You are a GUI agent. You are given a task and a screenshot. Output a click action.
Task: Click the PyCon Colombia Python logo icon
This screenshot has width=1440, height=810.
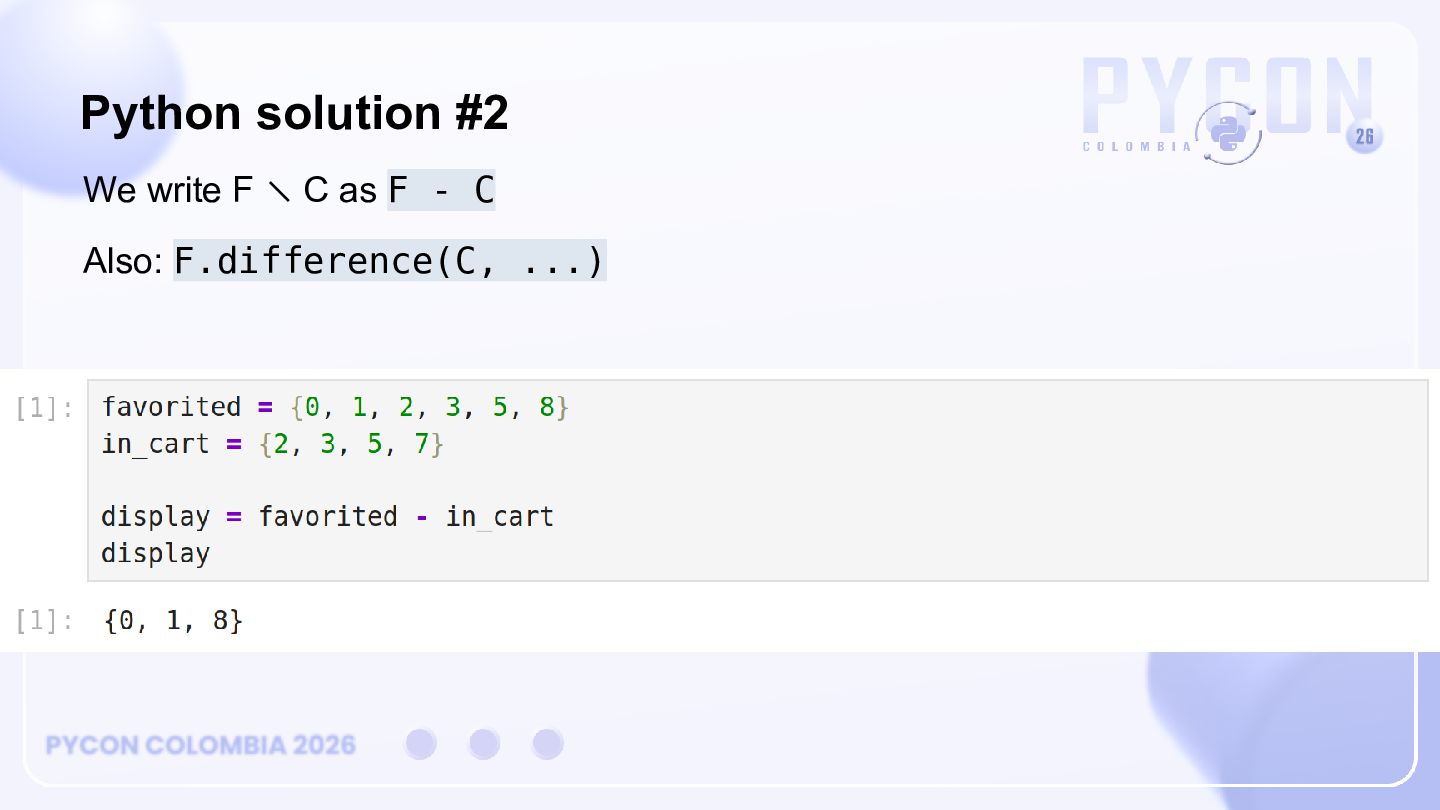(x=1227, y=132)
